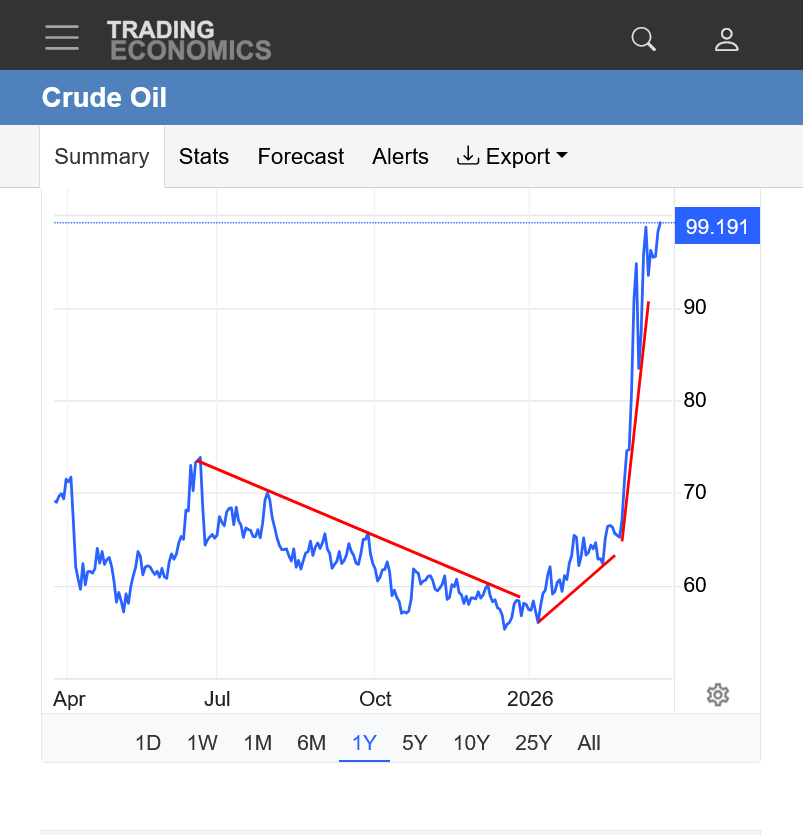Display the 25Y price history
Screen dimensions: 803x835
point(533,743)
